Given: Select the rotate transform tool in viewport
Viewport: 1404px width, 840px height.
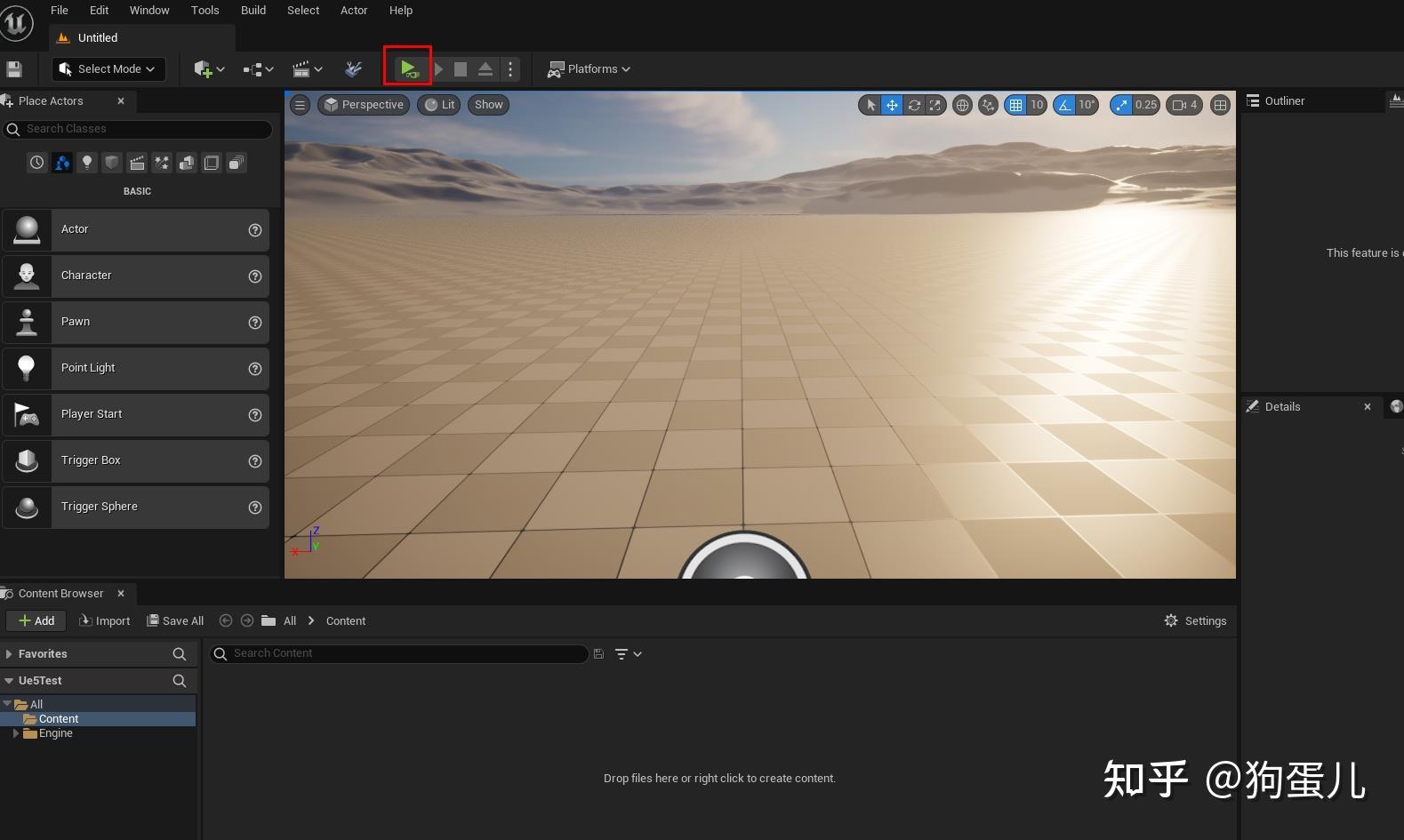Looking at the screenshot, I should (914, 105).
